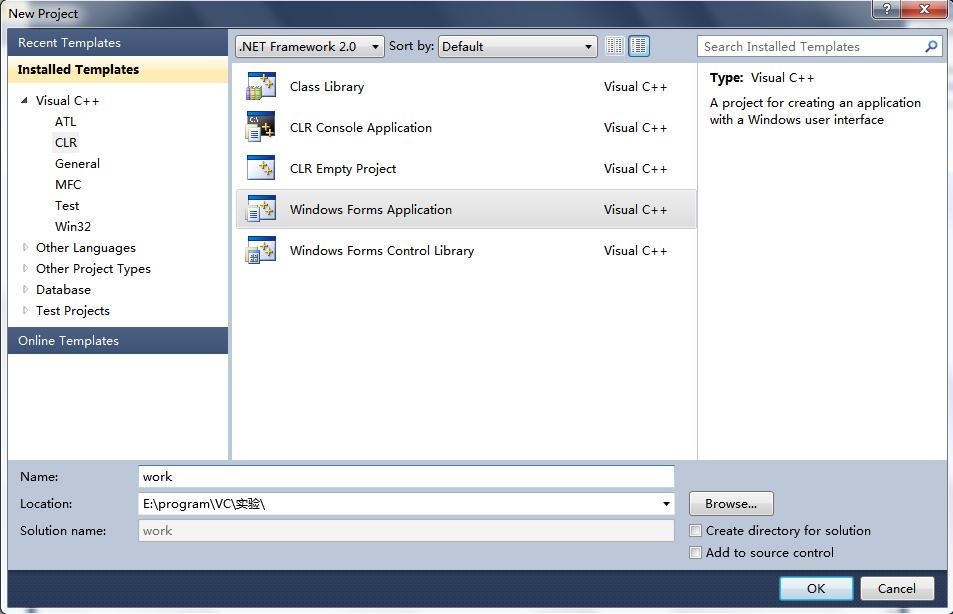Click the Windows Forms Application template icon
The image size is (953, 614).
pos(261,209)
